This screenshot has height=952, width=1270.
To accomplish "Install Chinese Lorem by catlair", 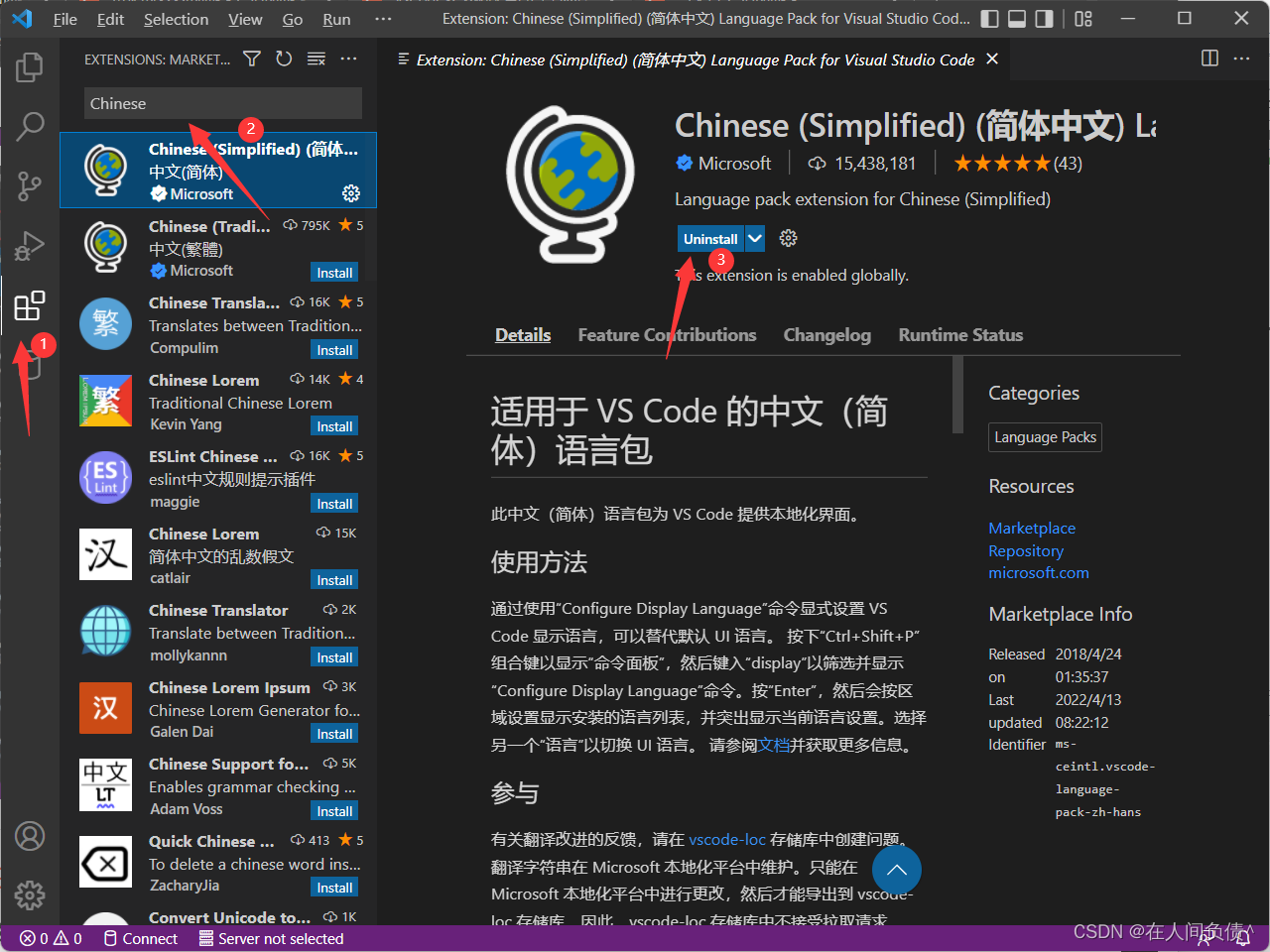I will (x=334, y=580).
